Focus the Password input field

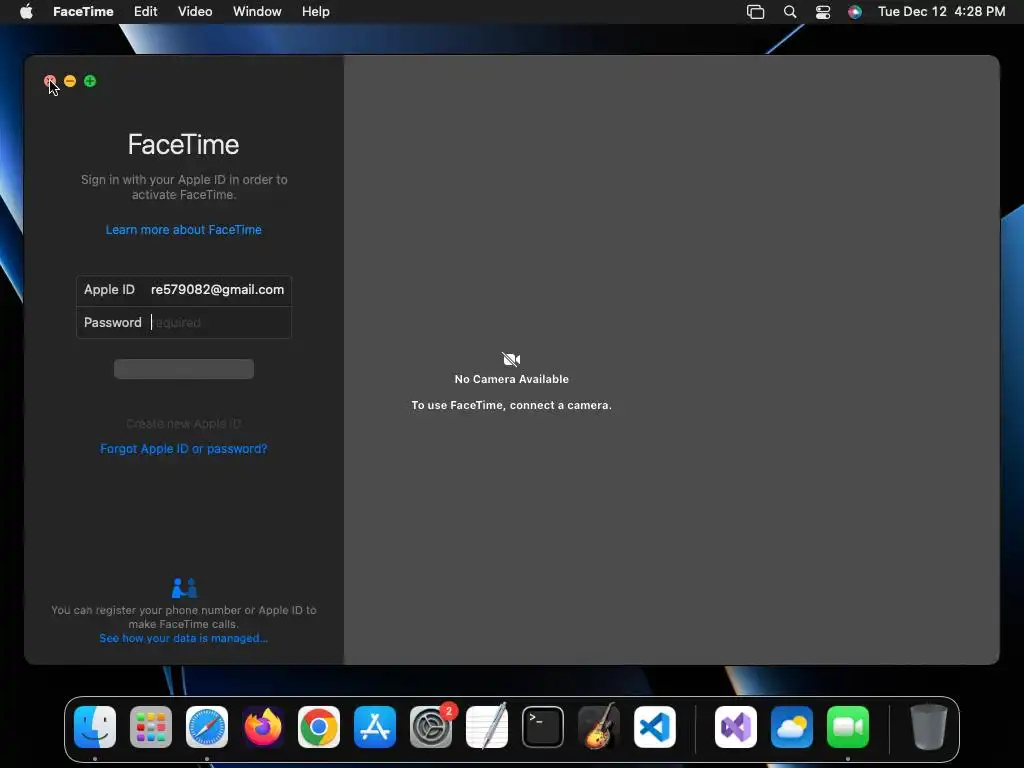click(184, 323)
